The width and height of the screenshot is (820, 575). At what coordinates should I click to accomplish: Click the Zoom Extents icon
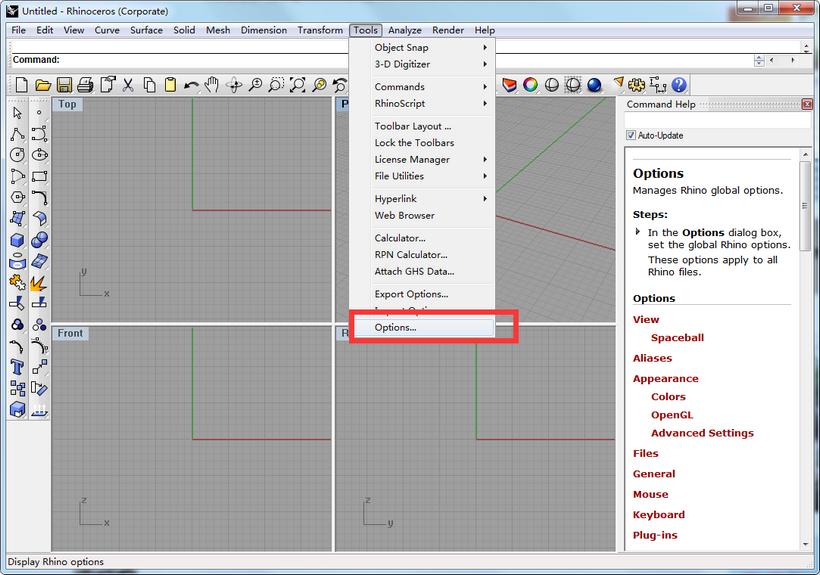[298, 85]
